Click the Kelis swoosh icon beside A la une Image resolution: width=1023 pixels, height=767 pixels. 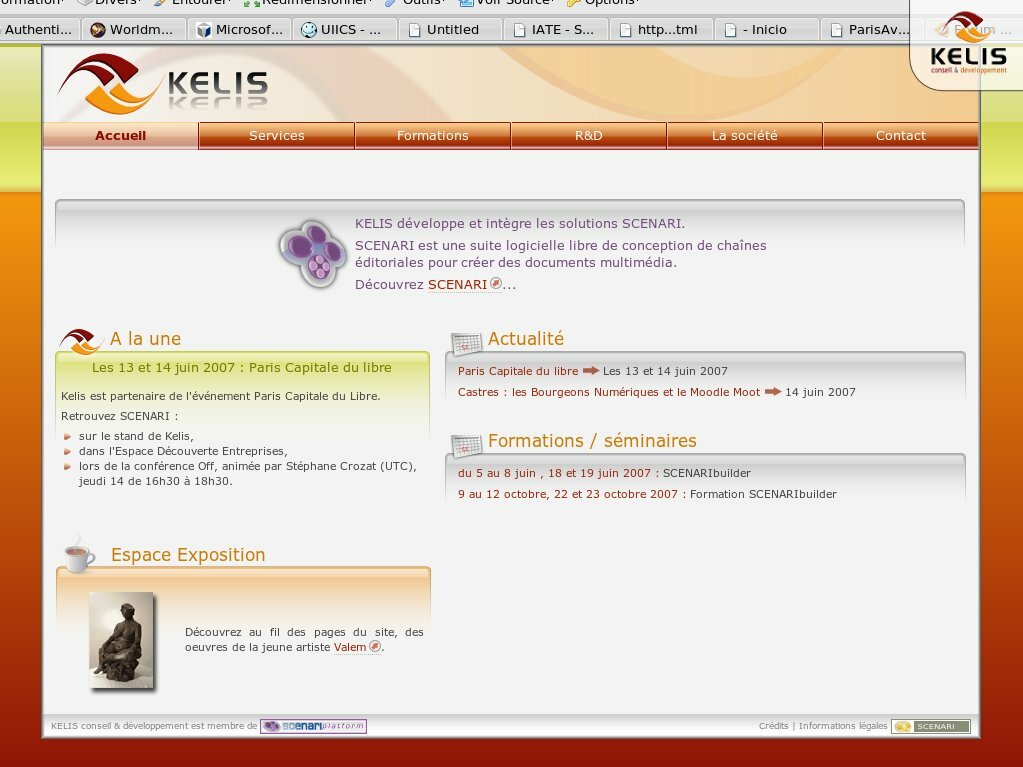point(82,341)
